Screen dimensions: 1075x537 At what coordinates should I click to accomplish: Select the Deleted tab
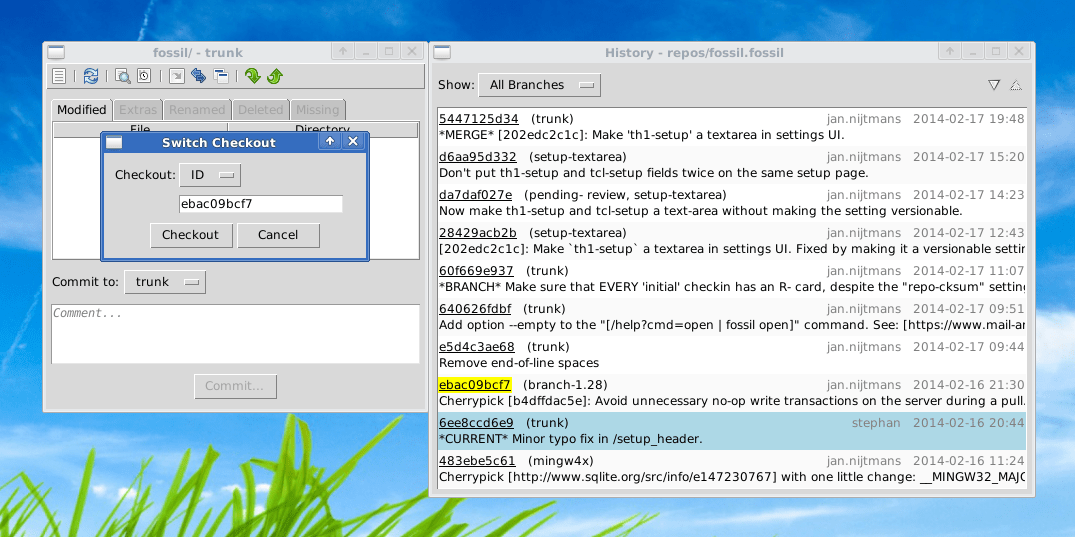click(260, 110)
